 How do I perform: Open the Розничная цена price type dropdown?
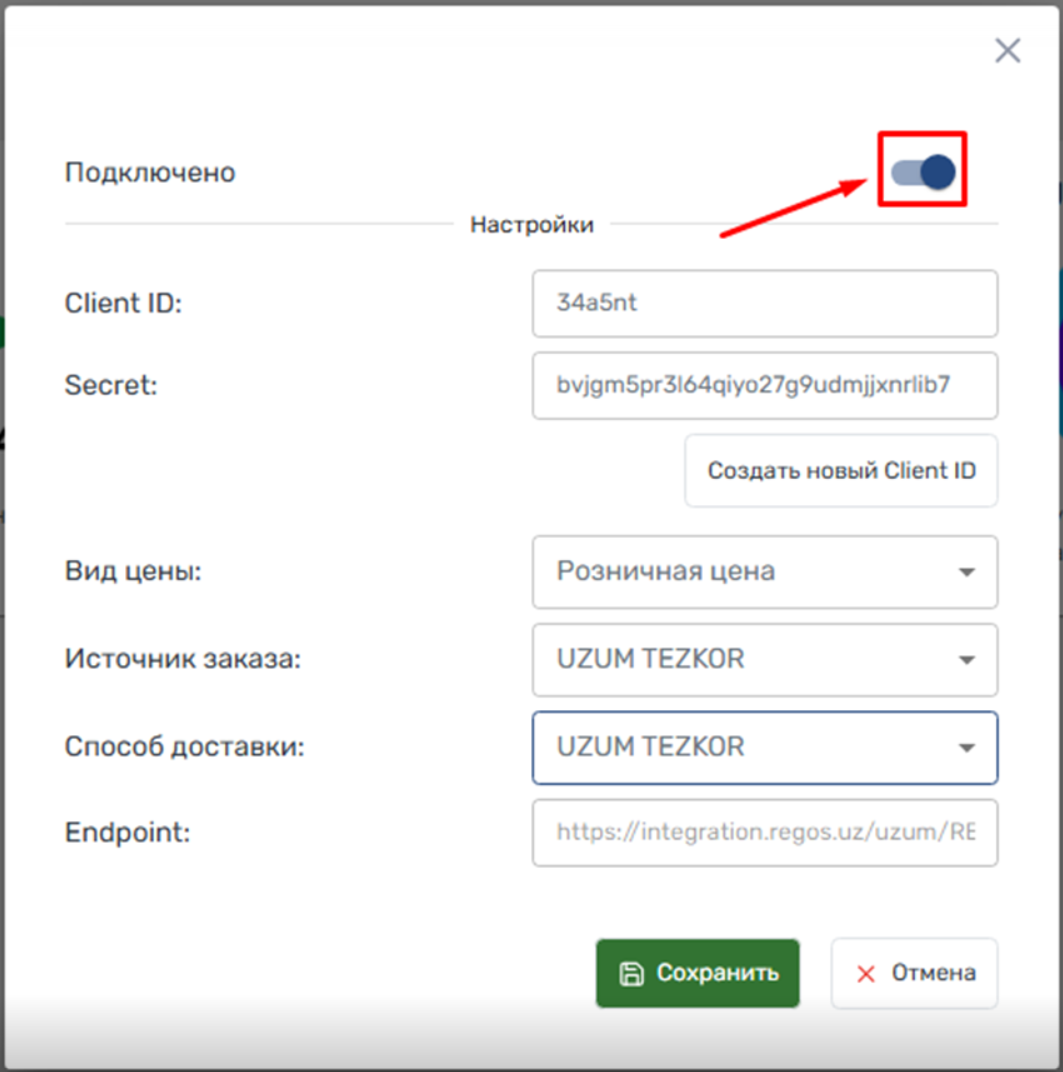click(x=765, y=572)
